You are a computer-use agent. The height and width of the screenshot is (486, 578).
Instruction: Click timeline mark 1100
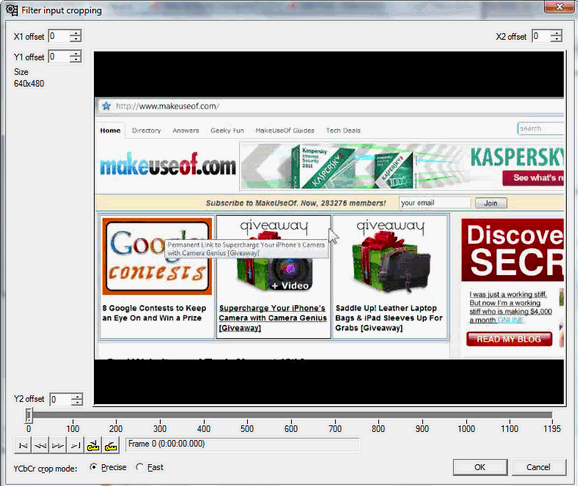509,428
